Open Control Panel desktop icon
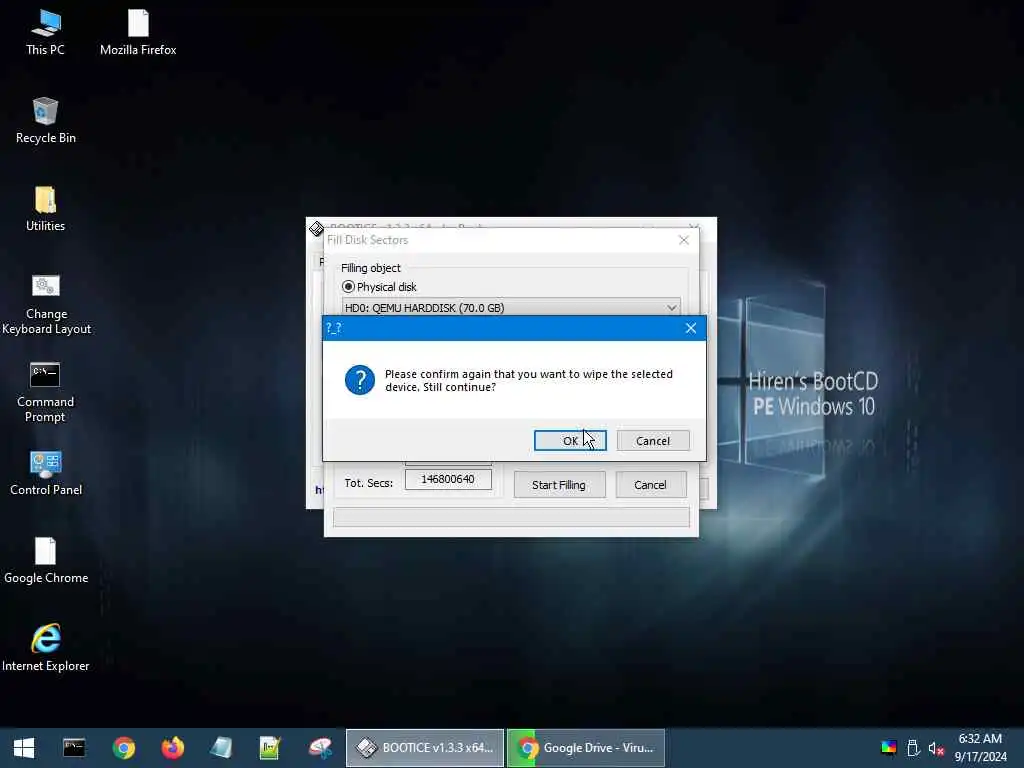Viewport: 1024px width, 768px height. coord(46,473)
